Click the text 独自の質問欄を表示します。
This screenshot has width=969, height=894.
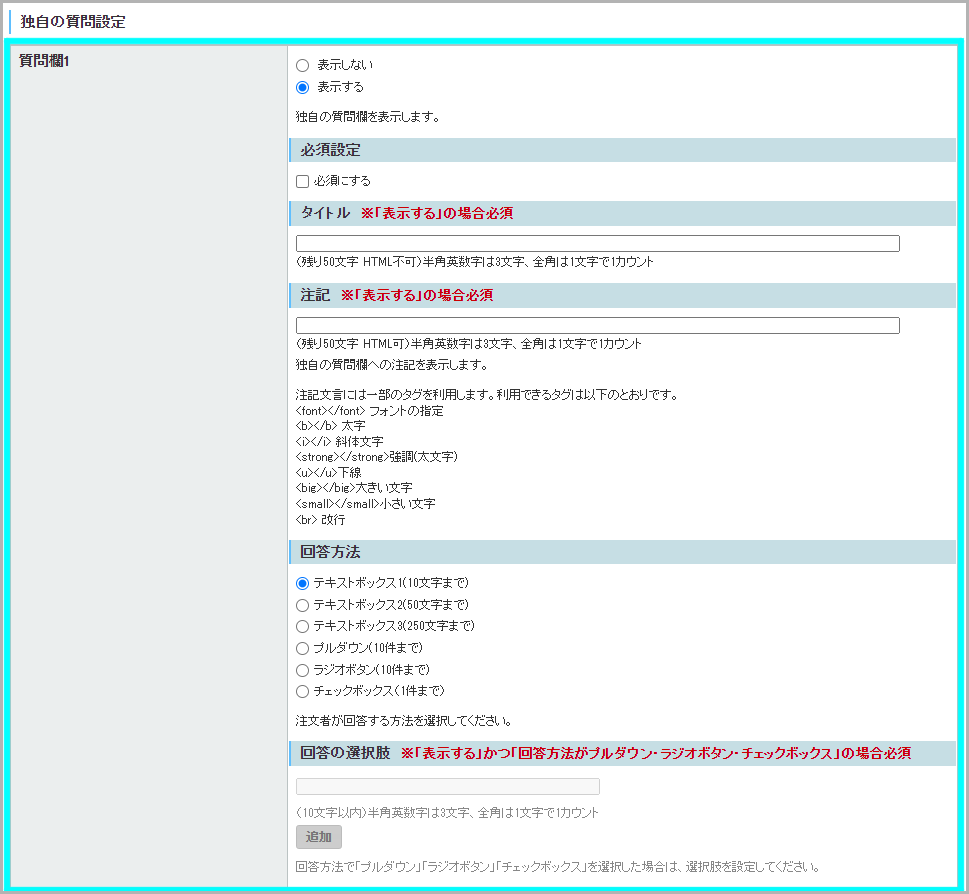pyautogui.click(x=368, y=117)
